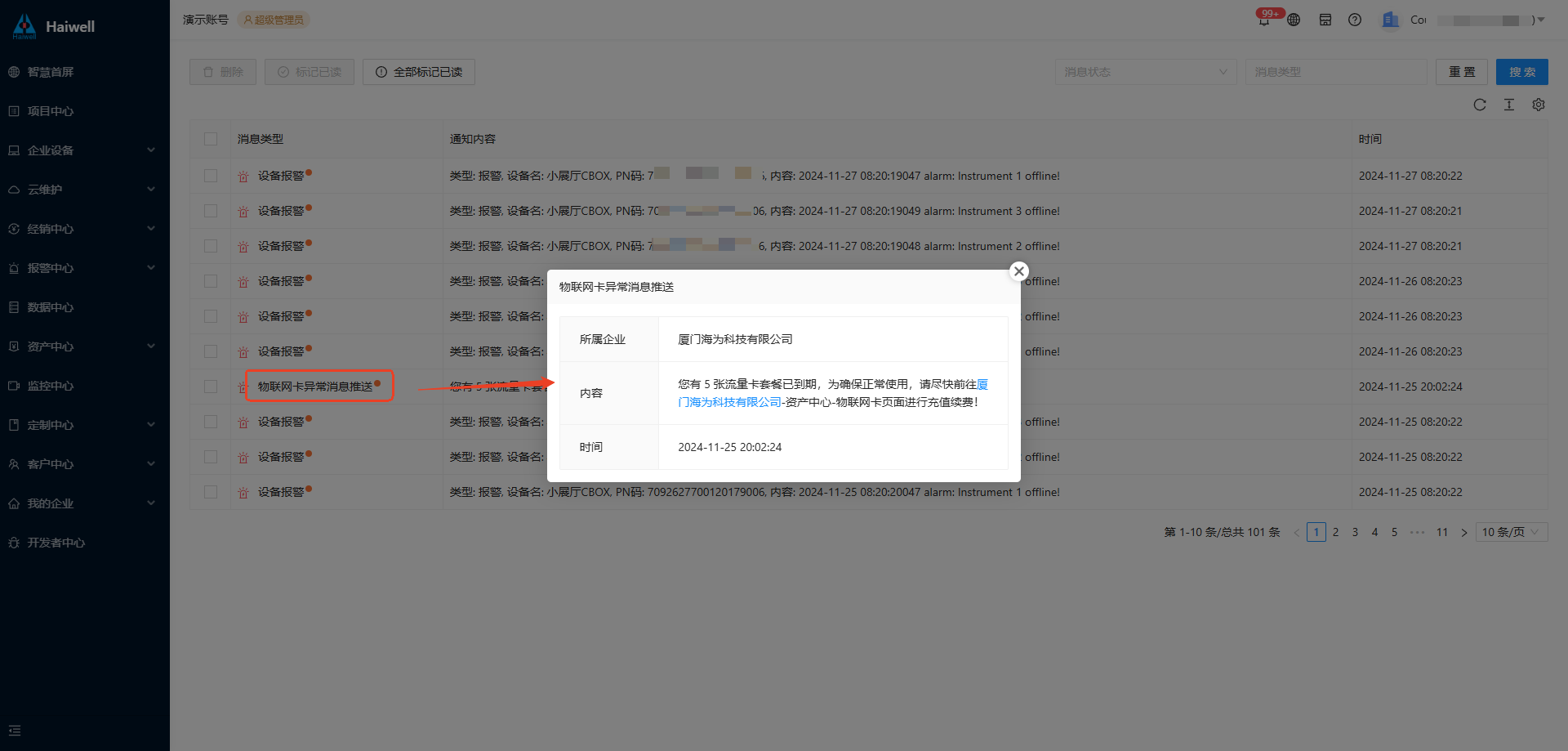
Task: Click the enterprise building icon in header
Action: 1390,20
